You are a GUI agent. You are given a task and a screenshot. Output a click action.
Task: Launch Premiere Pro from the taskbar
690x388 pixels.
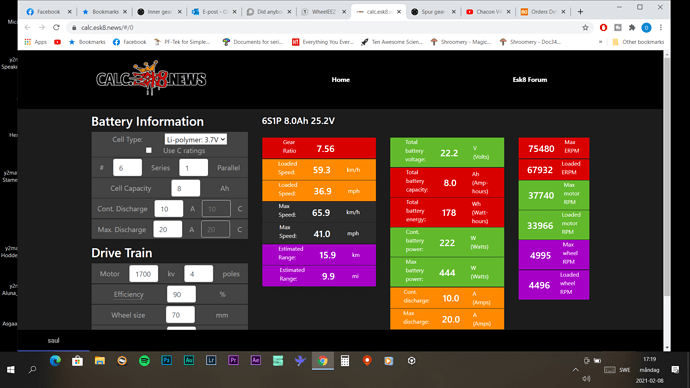click(233, 361)
